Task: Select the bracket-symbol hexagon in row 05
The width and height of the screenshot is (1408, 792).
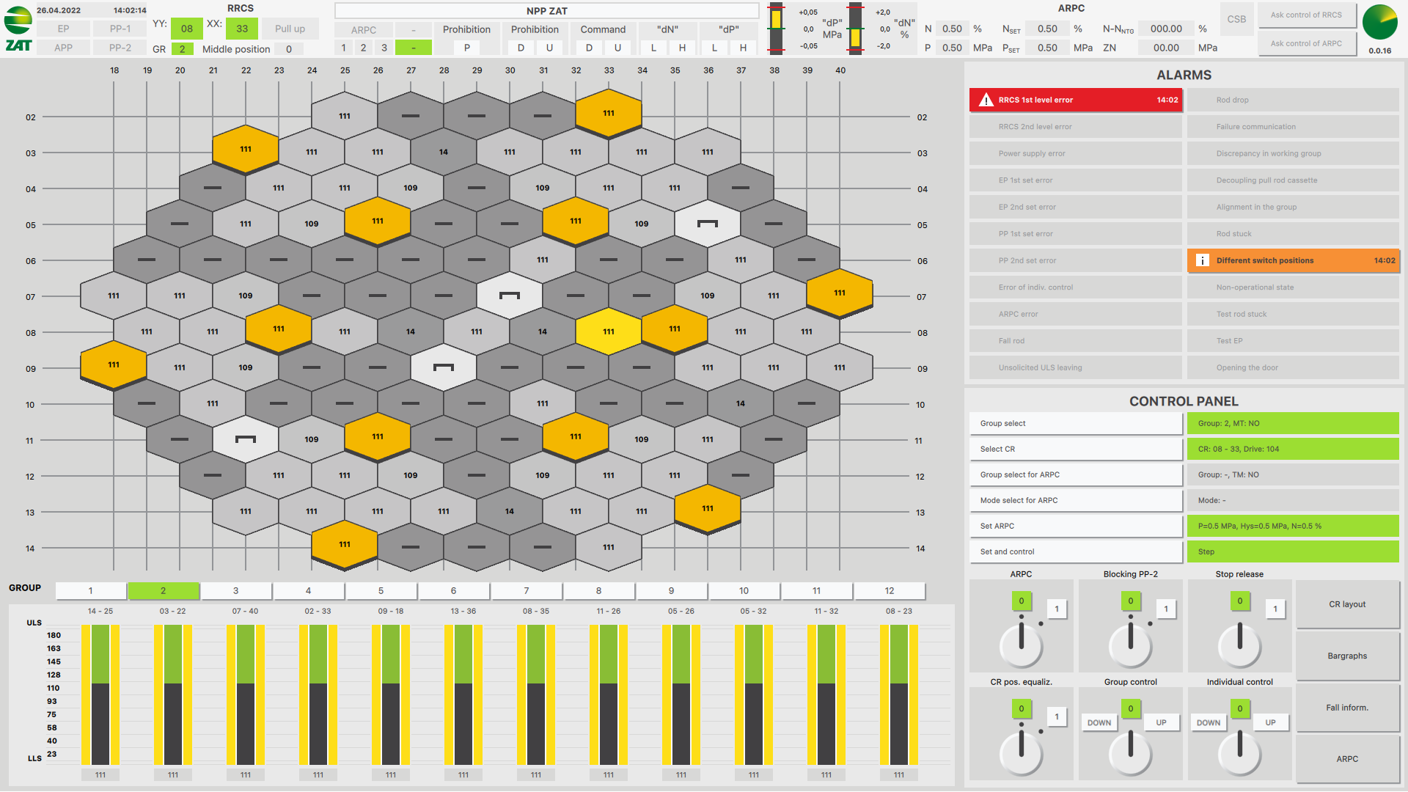Action: pos(707,224)
